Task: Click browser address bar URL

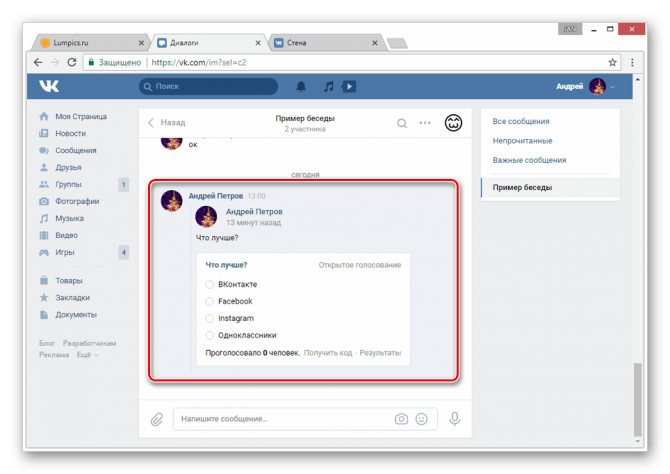Action: pos(199,62)
